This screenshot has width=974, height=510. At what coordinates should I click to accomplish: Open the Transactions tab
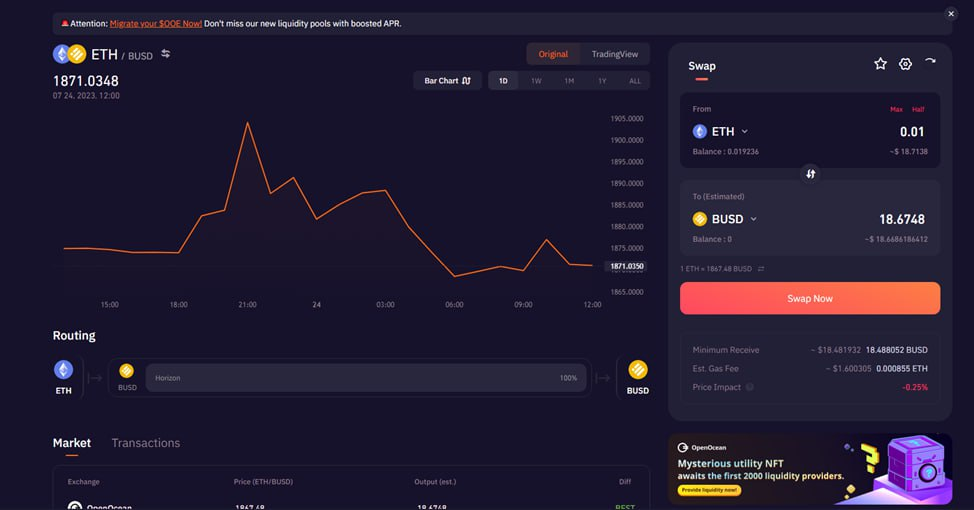click(x=146, y=443)
